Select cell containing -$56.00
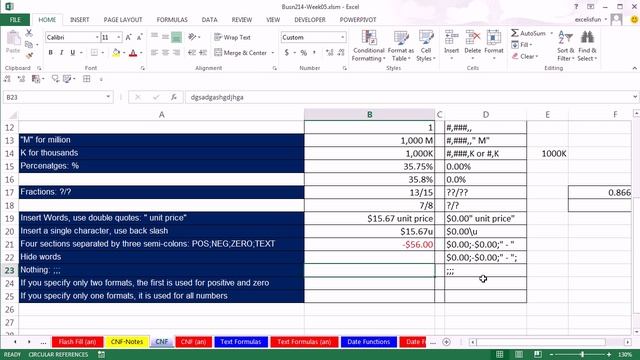Viewport: 640px width, 360px height. 369,244
